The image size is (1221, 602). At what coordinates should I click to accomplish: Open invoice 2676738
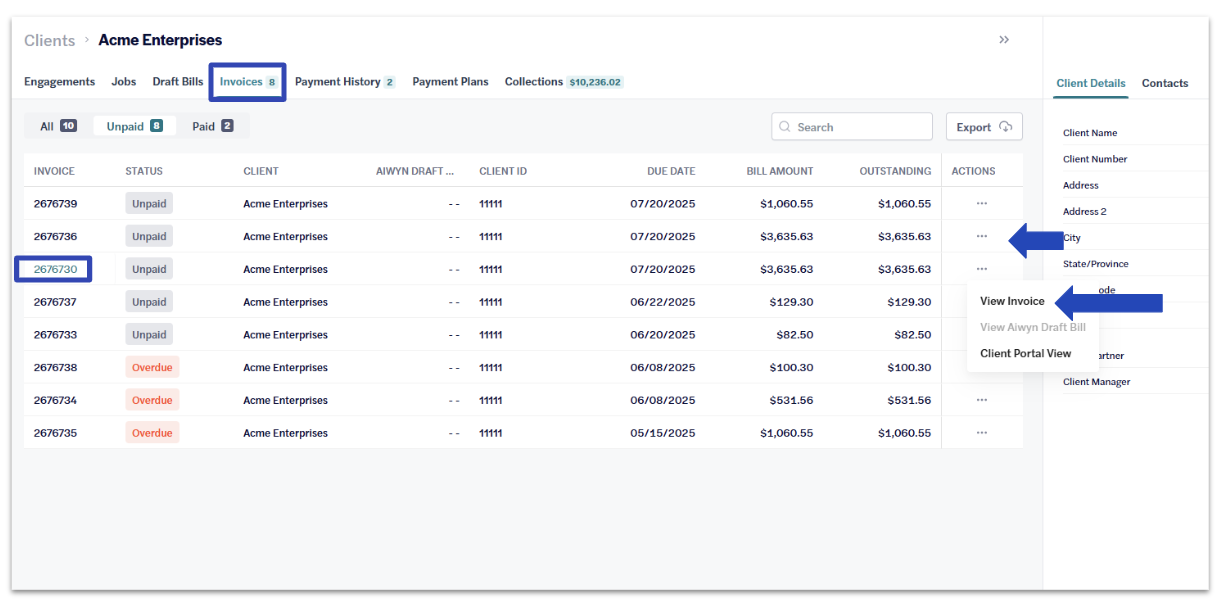tap(55, 367)
